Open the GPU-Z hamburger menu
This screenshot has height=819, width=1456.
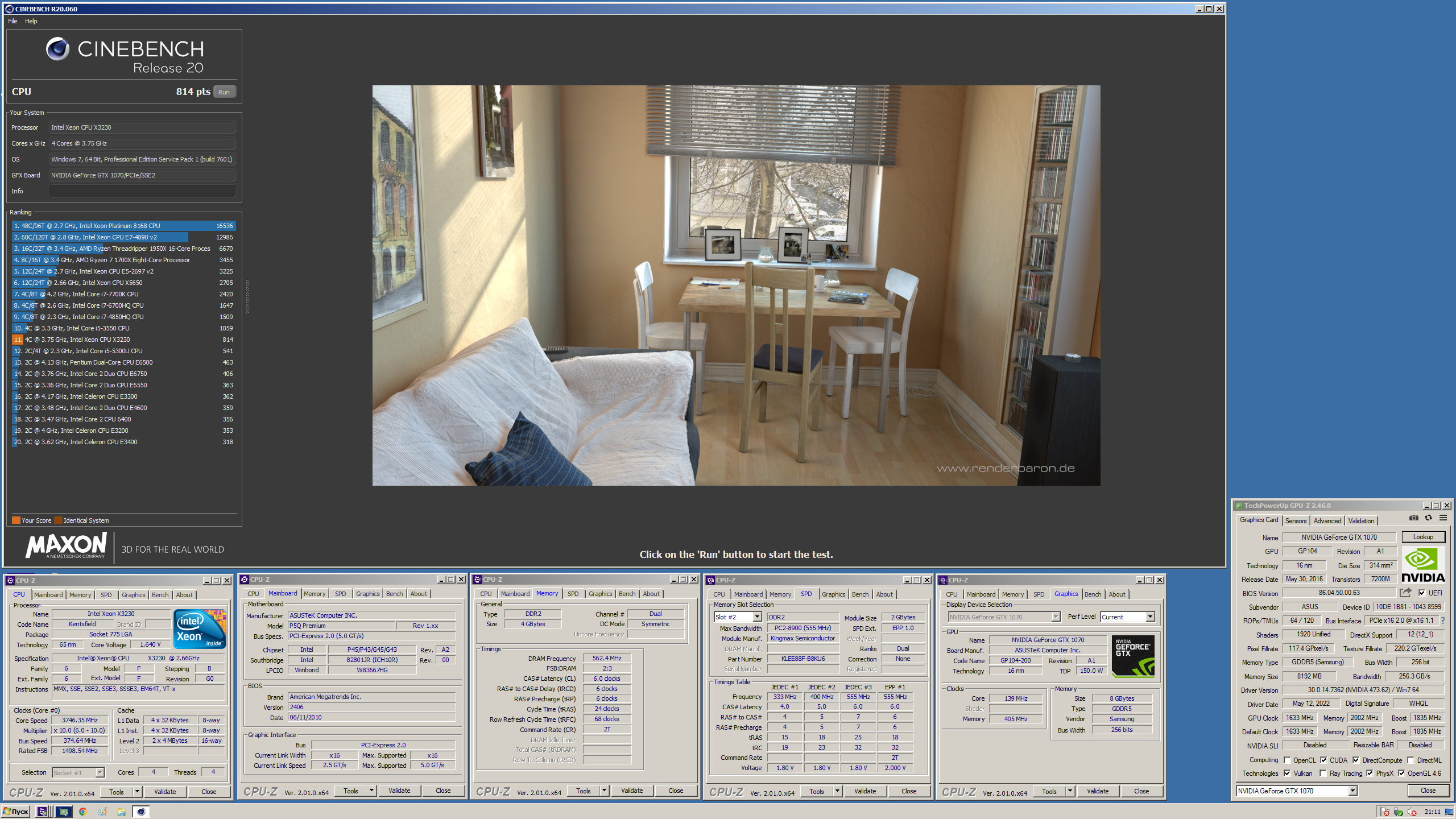(1443, 518)
